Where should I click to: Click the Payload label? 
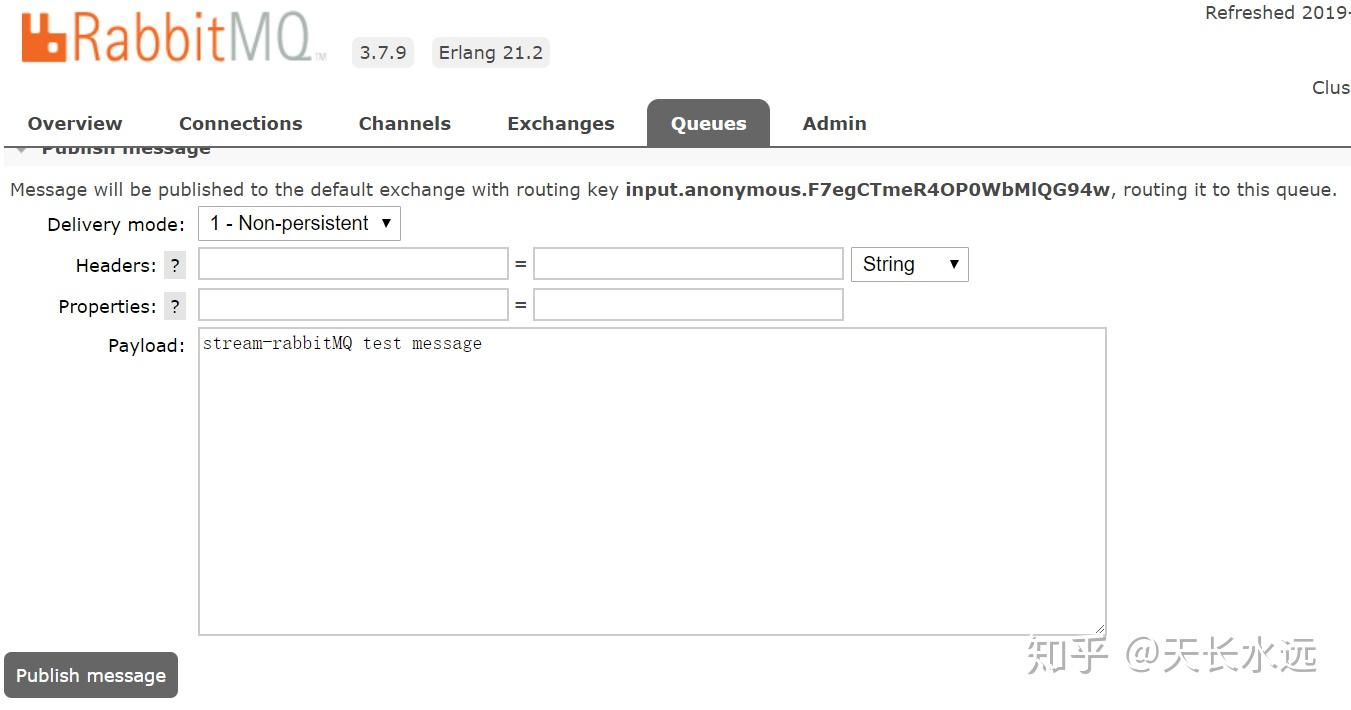coord(147,346)
